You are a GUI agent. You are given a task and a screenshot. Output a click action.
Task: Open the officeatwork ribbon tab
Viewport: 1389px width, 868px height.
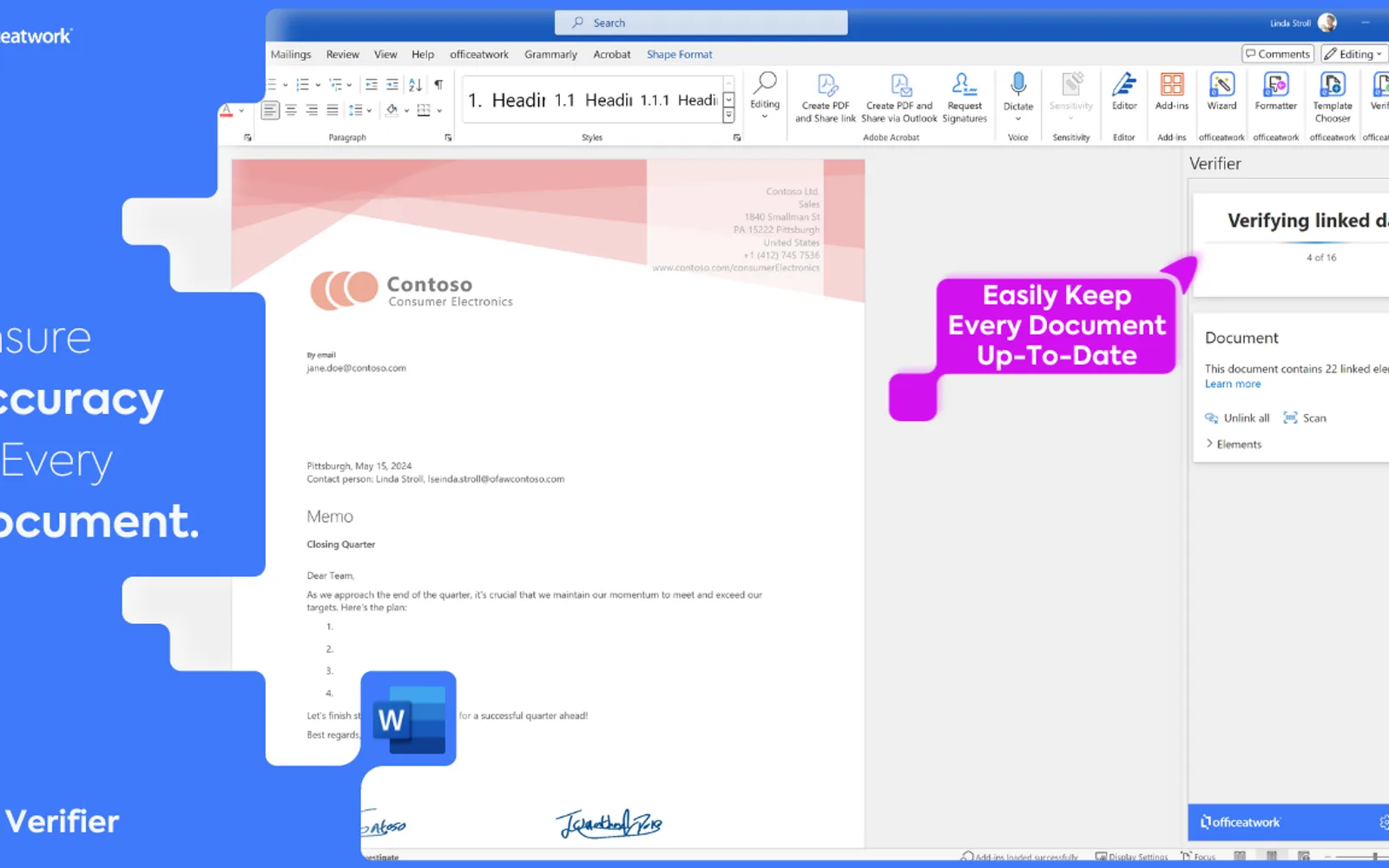point(479,54)
